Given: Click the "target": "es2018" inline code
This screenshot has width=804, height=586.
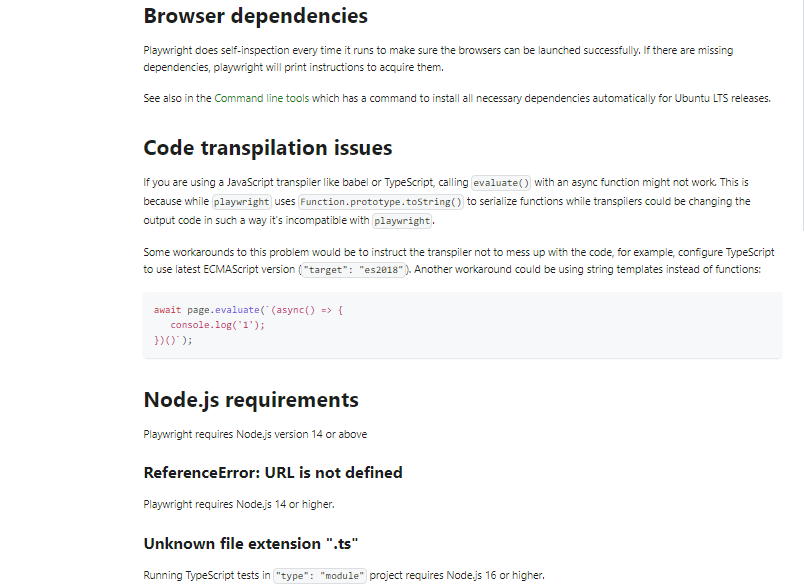Looking at the screenshot, I should 353,270.
